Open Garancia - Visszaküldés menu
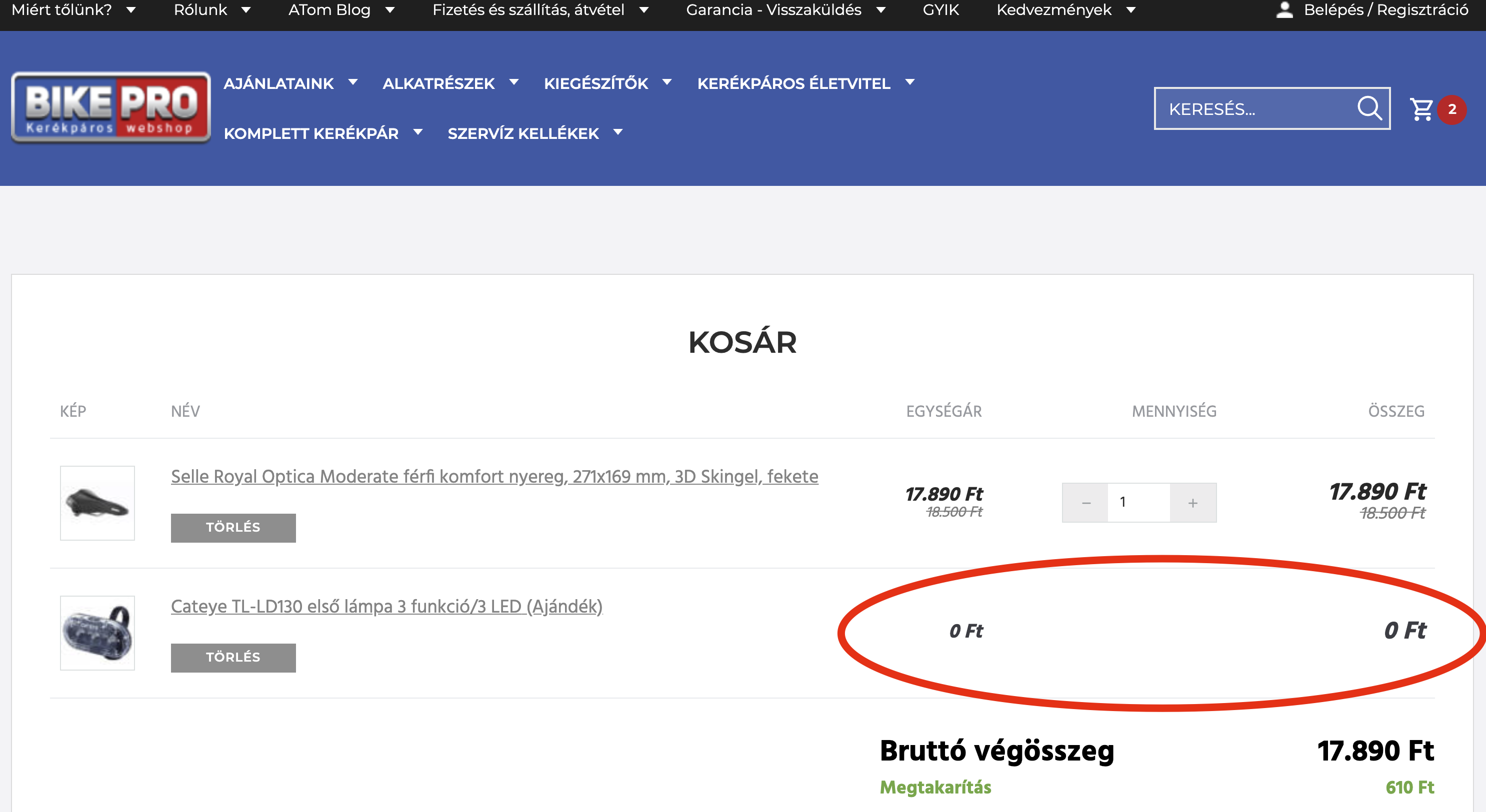The width and height of the screenshot is (1486, 812). (x=773, y=10)
